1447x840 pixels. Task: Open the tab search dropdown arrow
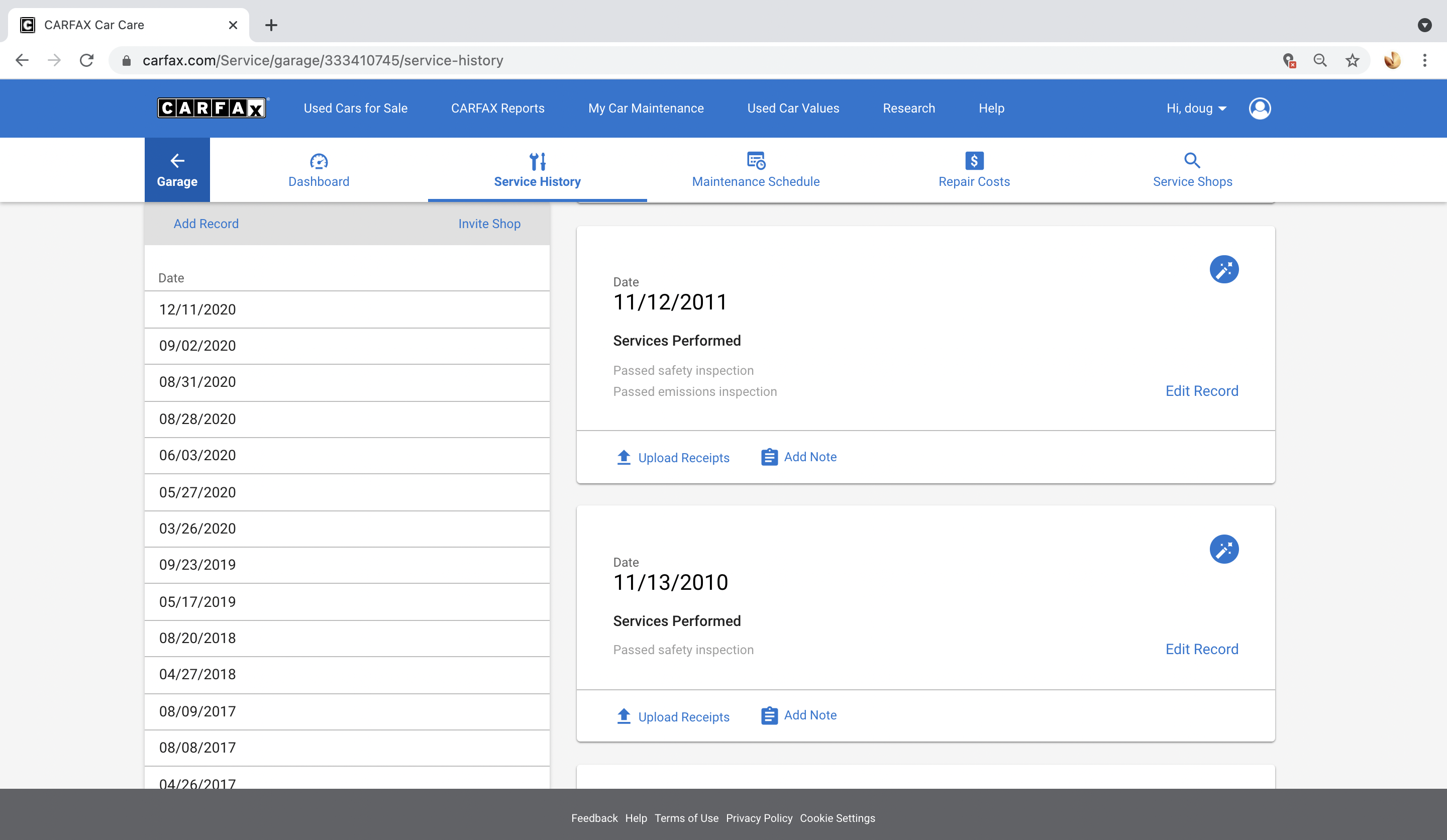[x=1424, y=25]
